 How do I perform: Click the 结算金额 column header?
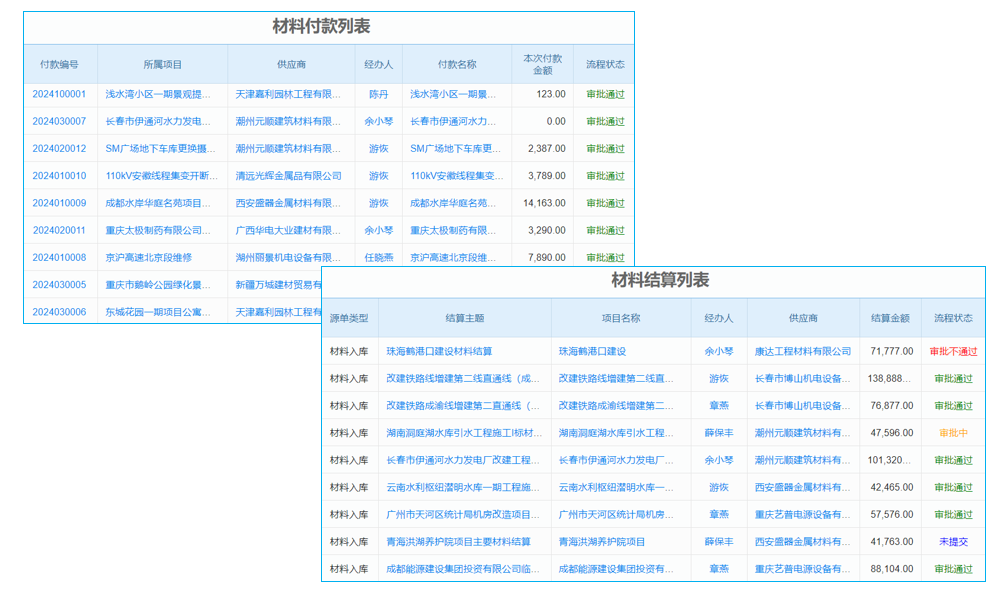tap(891, 318)
